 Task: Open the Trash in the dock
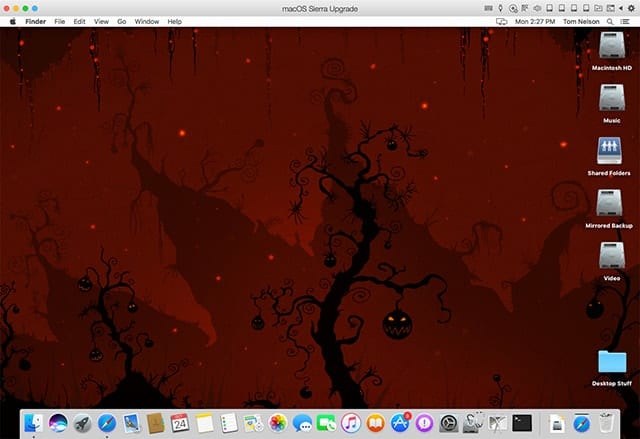[x=606, y=422]
